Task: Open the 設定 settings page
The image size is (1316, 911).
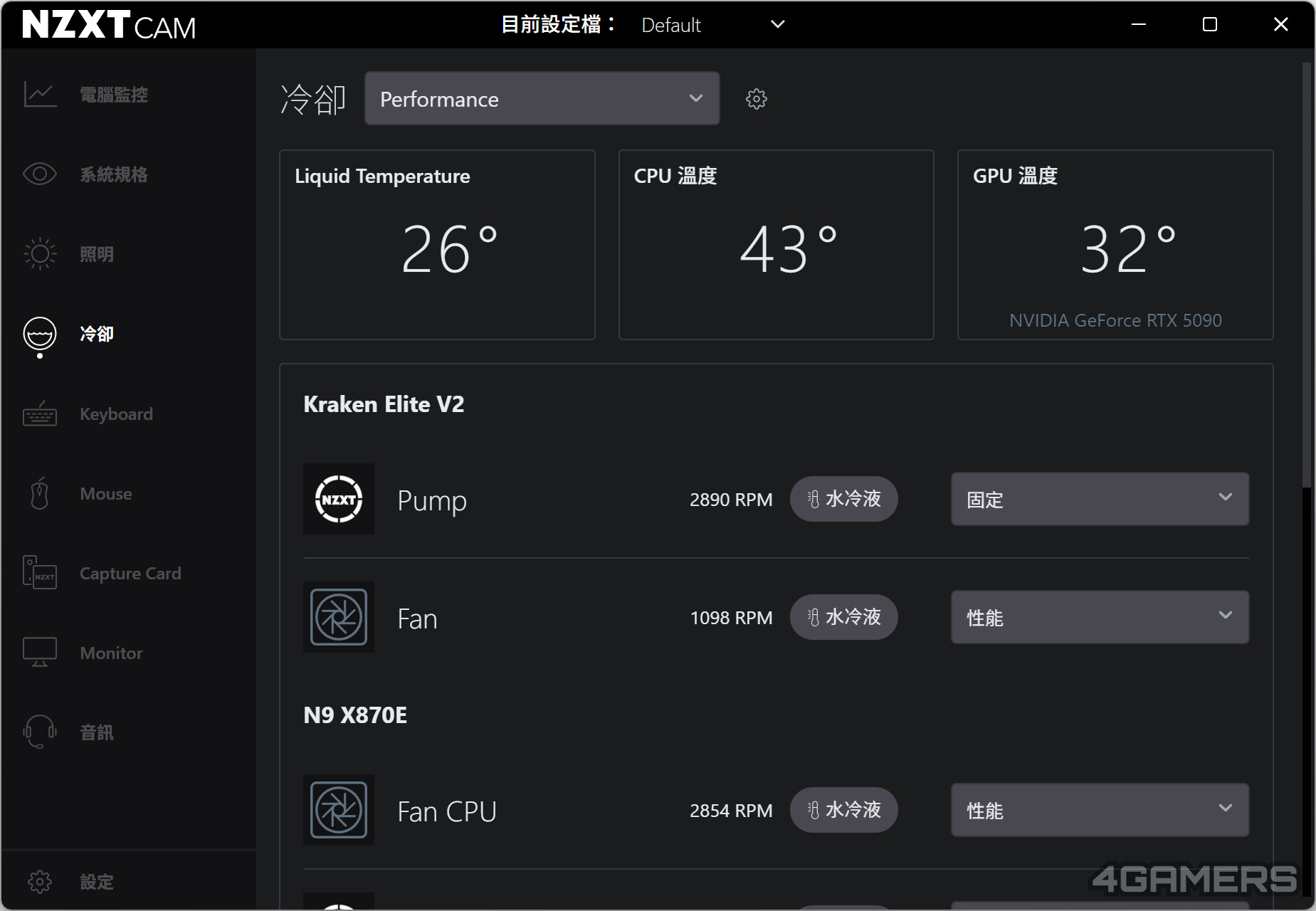Action: pyautogui.click(x=97, y=883)
